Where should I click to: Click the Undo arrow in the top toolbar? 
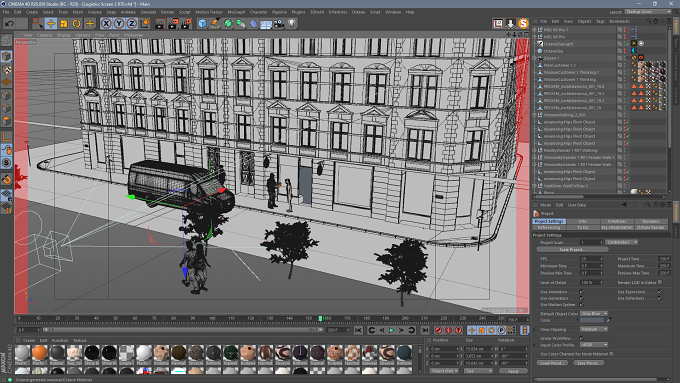click(10, 23)
